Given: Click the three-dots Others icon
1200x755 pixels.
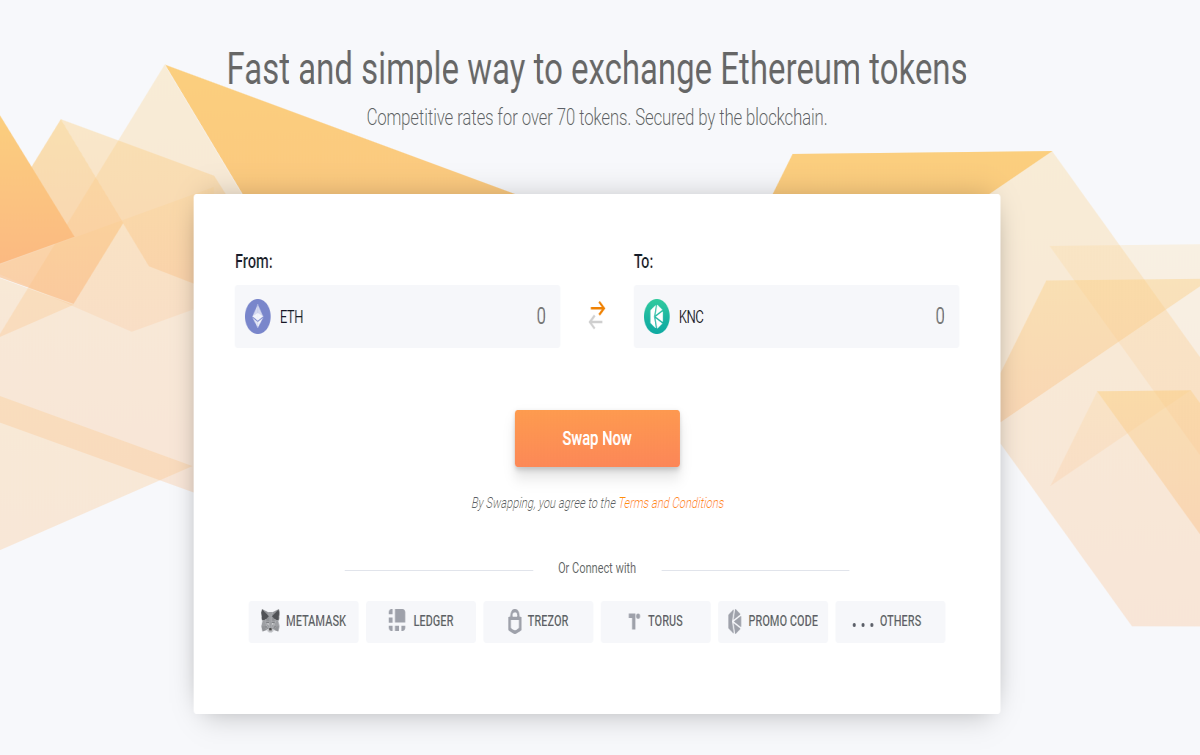Looking at the screenshot, I should click(x=862, y=624).
